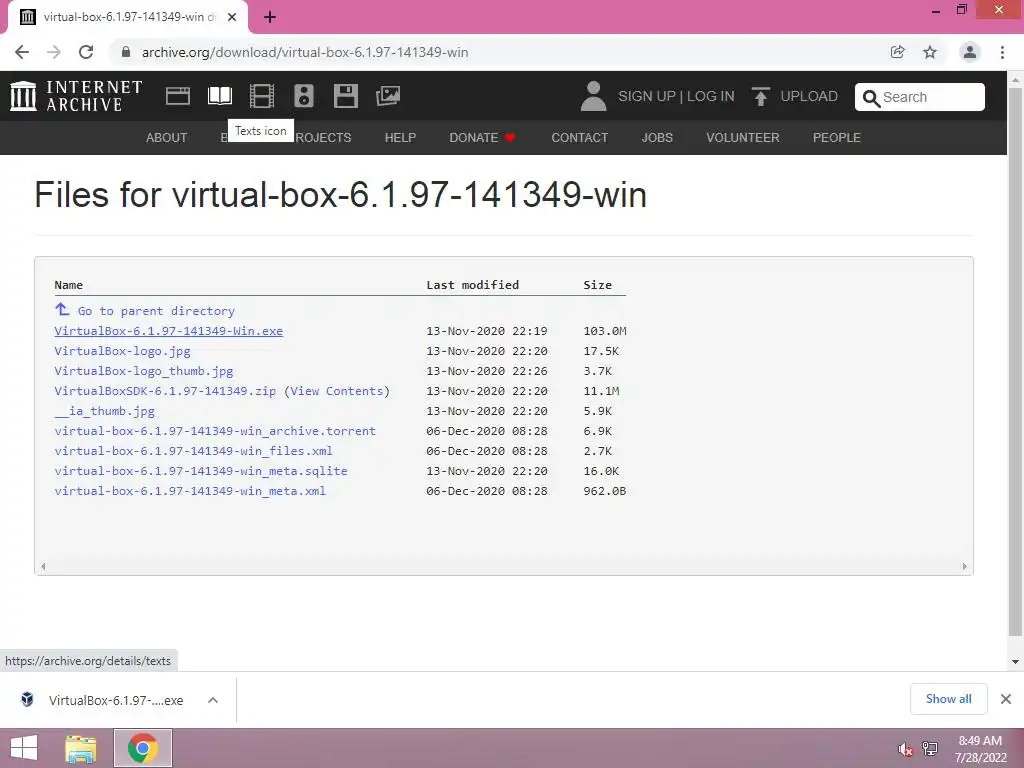Open the ABOUT menu item
The image size is (1024, 768).
pyautogui.click(x=167, y=138)
